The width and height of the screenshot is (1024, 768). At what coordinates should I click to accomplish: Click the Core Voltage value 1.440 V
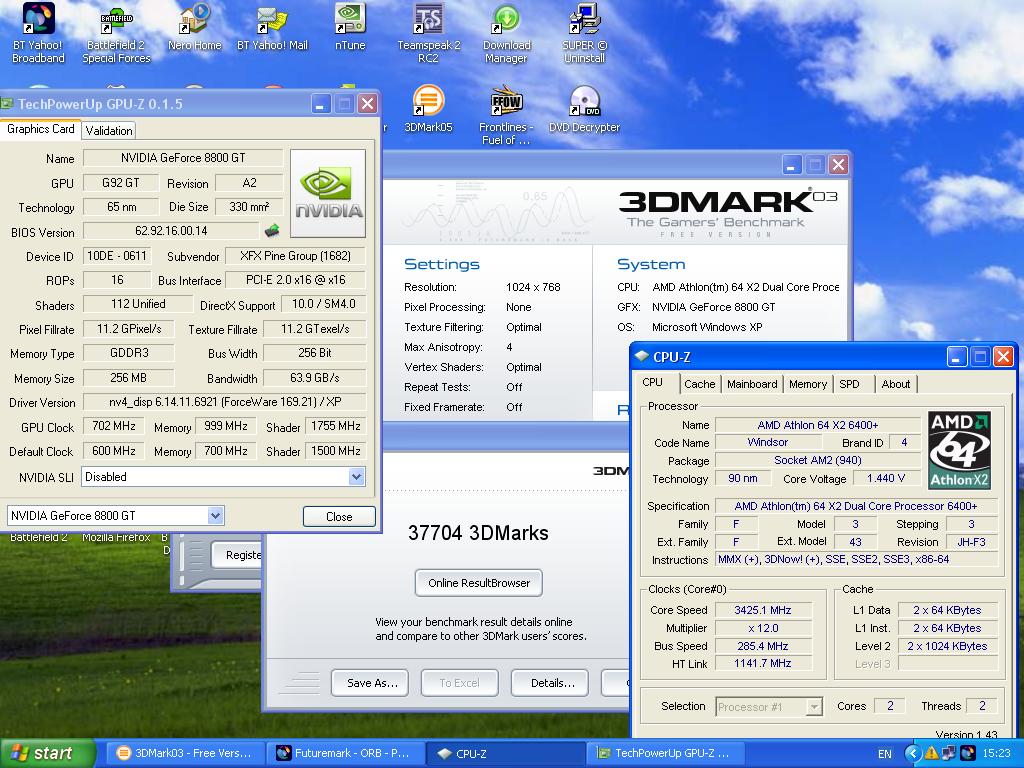[886, 479]
